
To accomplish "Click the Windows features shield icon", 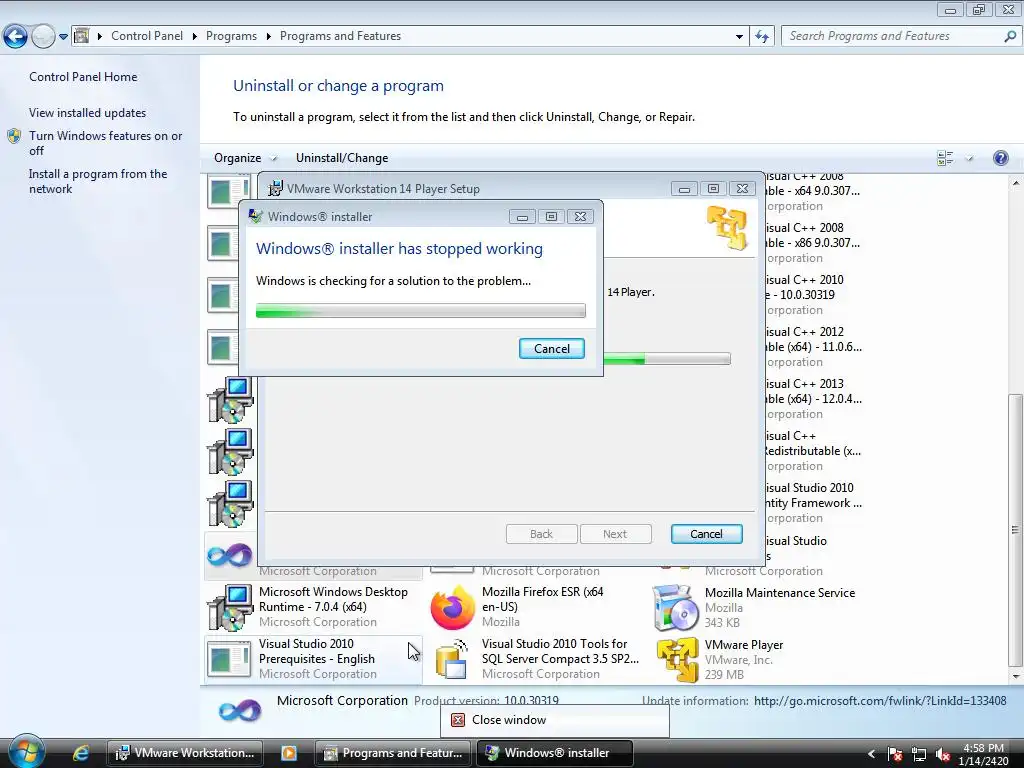I will point(14,136).
